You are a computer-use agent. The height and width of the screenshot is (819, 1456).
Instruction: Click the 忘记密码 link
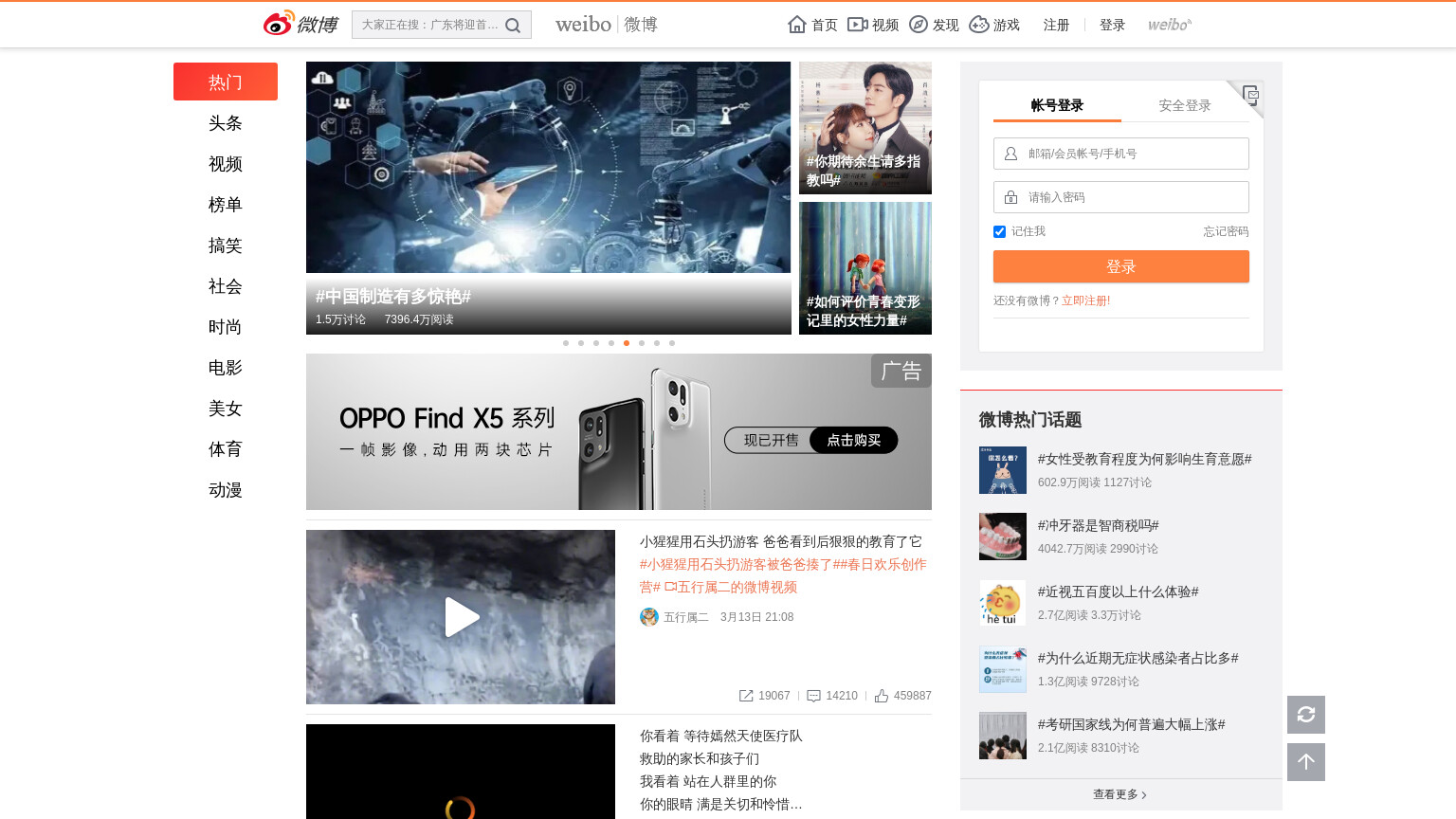tap(1226, 231)
